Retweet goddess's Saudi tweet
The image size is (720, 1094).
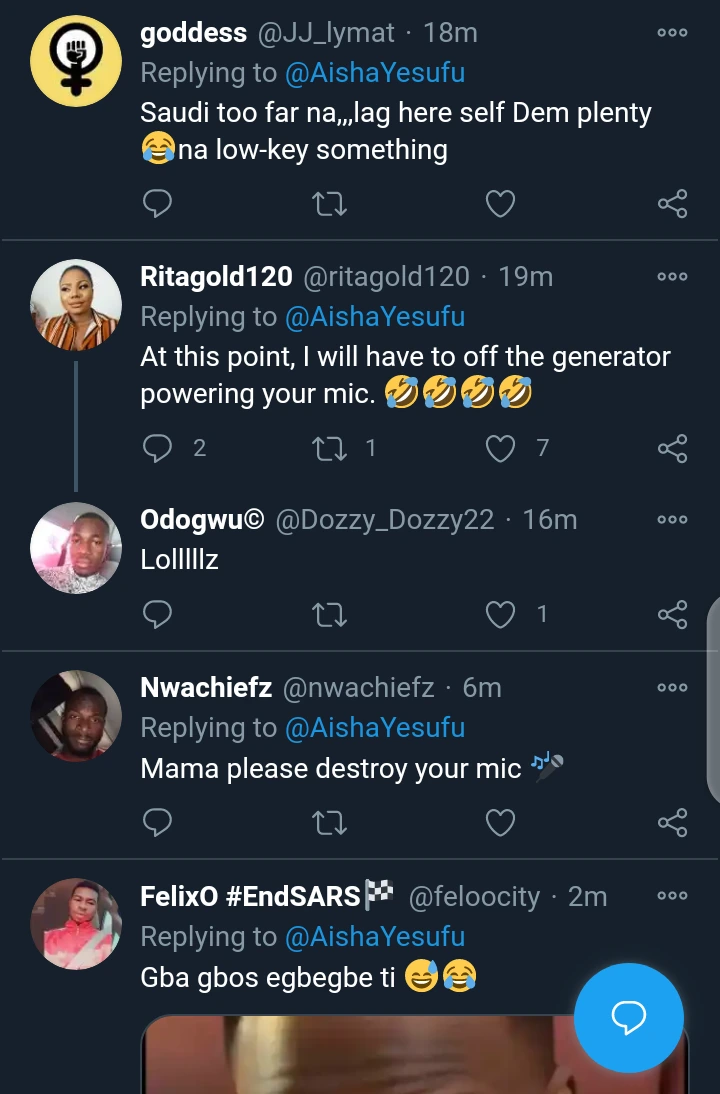coord(329,204)
